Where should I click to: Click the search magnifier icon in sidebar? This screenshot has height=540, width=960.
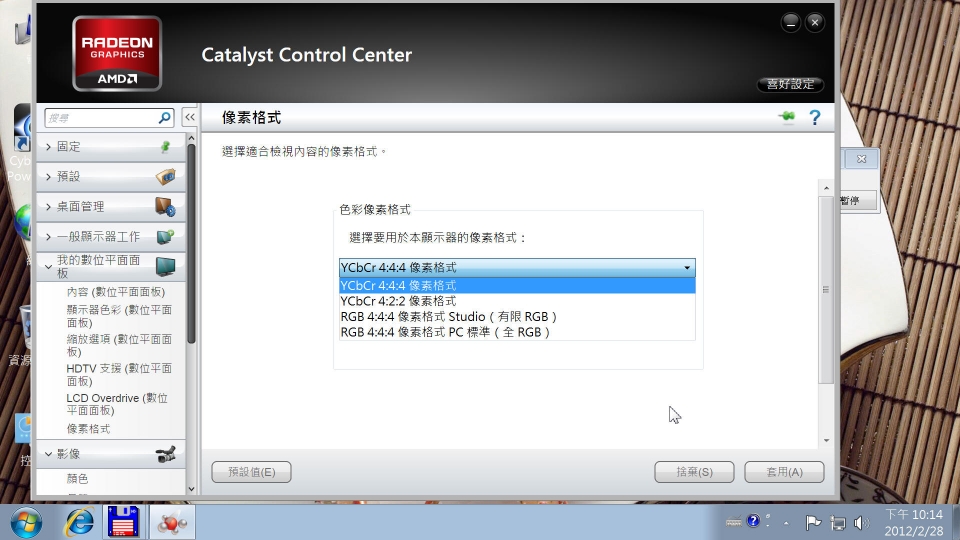point(164,118)
